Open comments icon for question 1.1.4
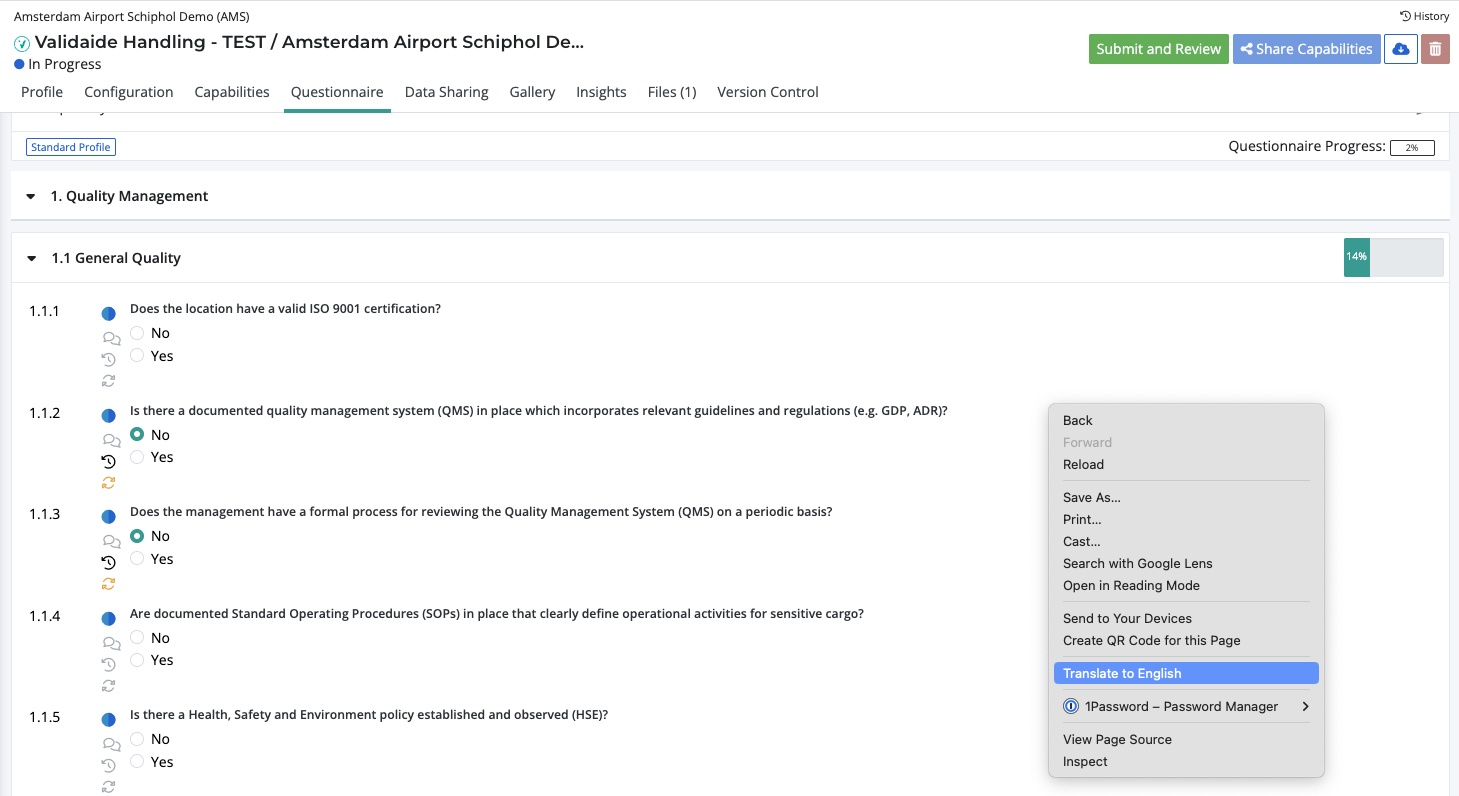 pyautogui.click(x=112, y=643)
